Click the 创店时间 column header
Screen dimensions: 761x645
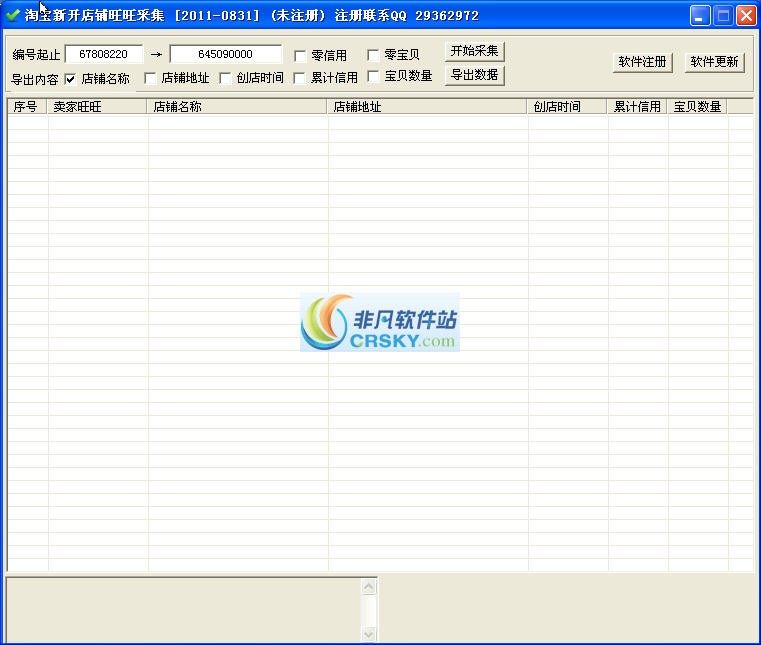(567, 107)
